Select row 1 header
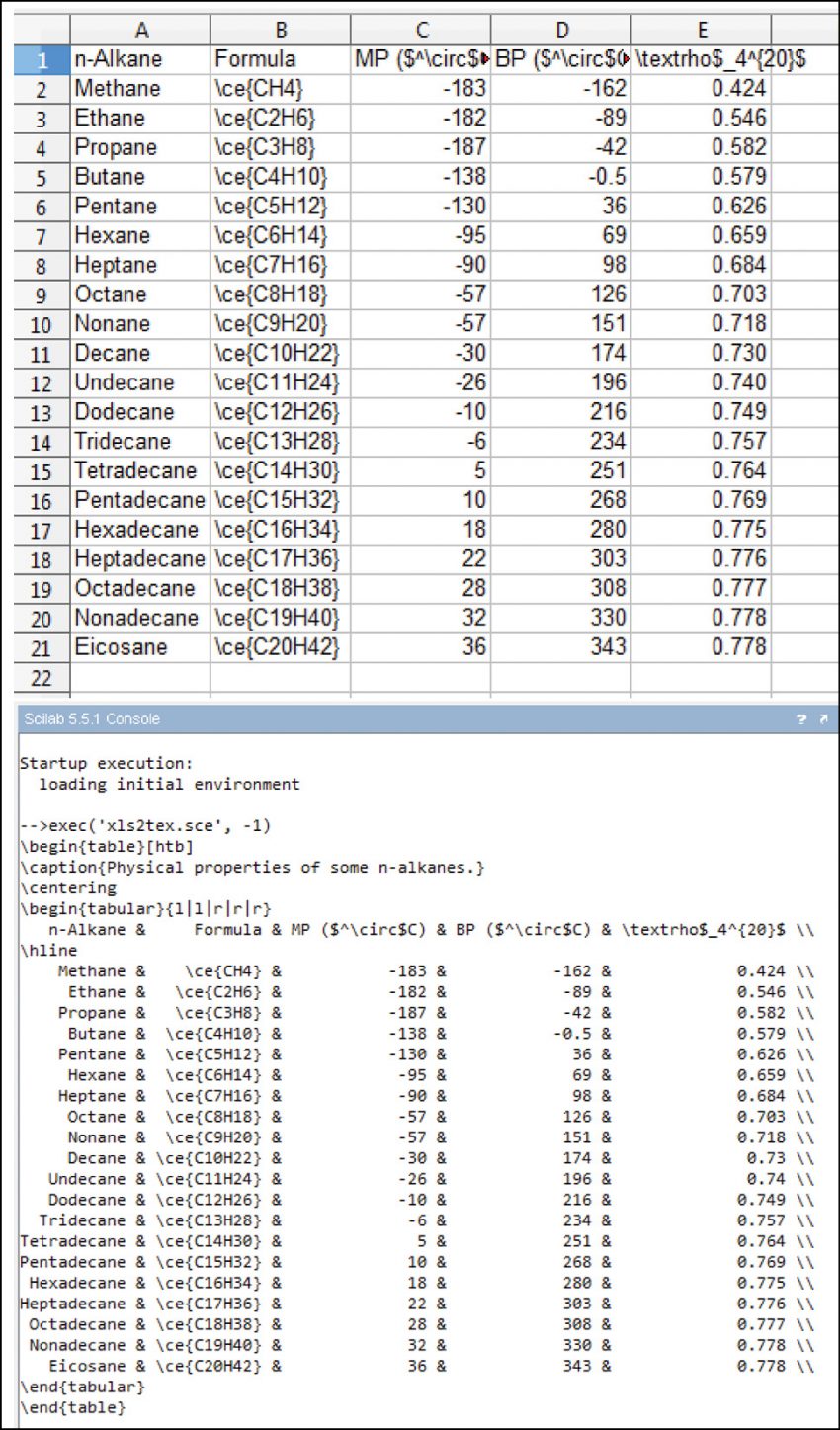This screenshot has height=1430, width=840. [41, 59]
